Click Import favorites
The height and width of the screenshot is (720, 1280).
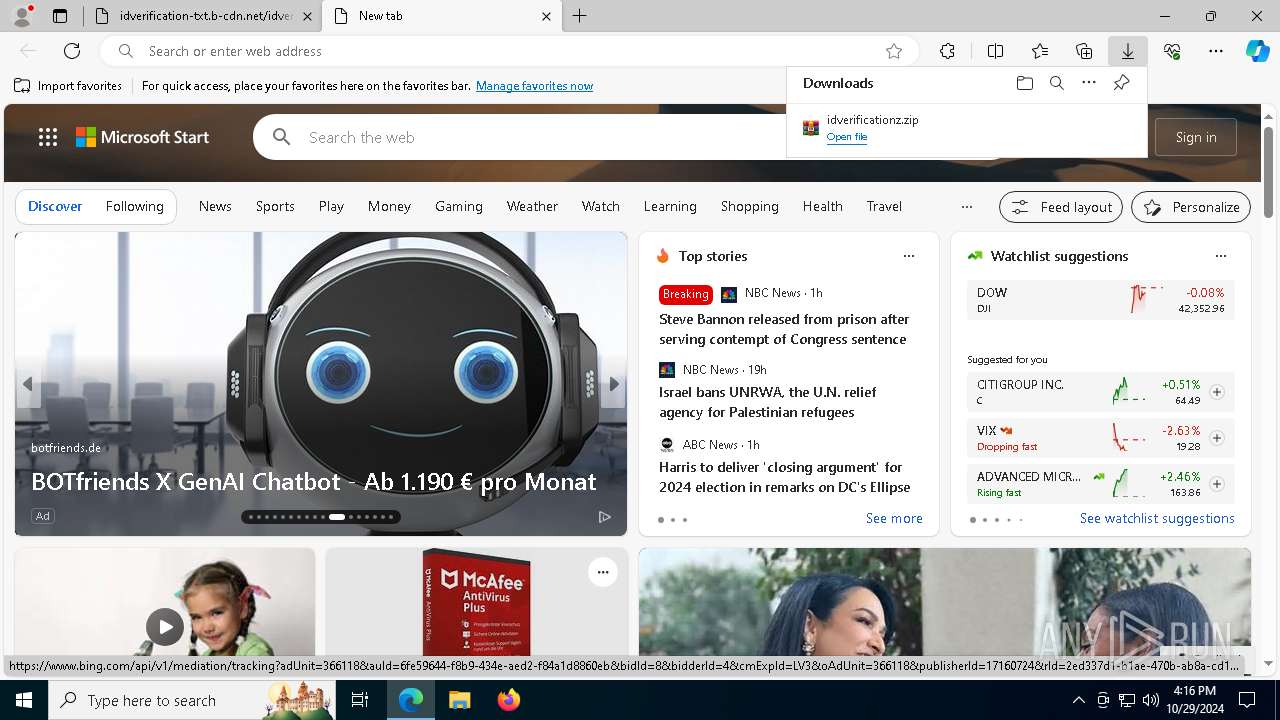click(68, 86)
